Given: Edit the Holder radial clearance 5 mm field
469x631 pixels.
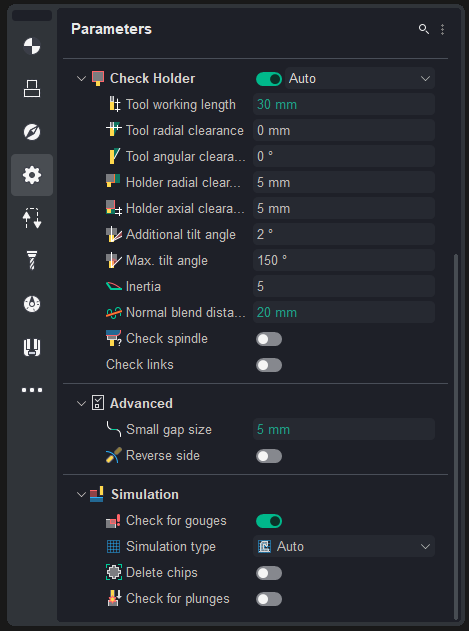Looking at the screenshot, I should click(x=344, y=182).
